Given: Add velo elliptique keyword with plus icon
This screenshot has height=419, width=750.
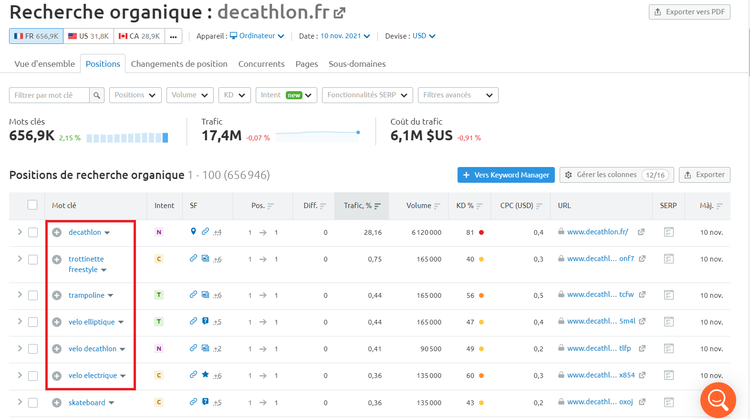Looking at the screenshot, I should (57, 322).
